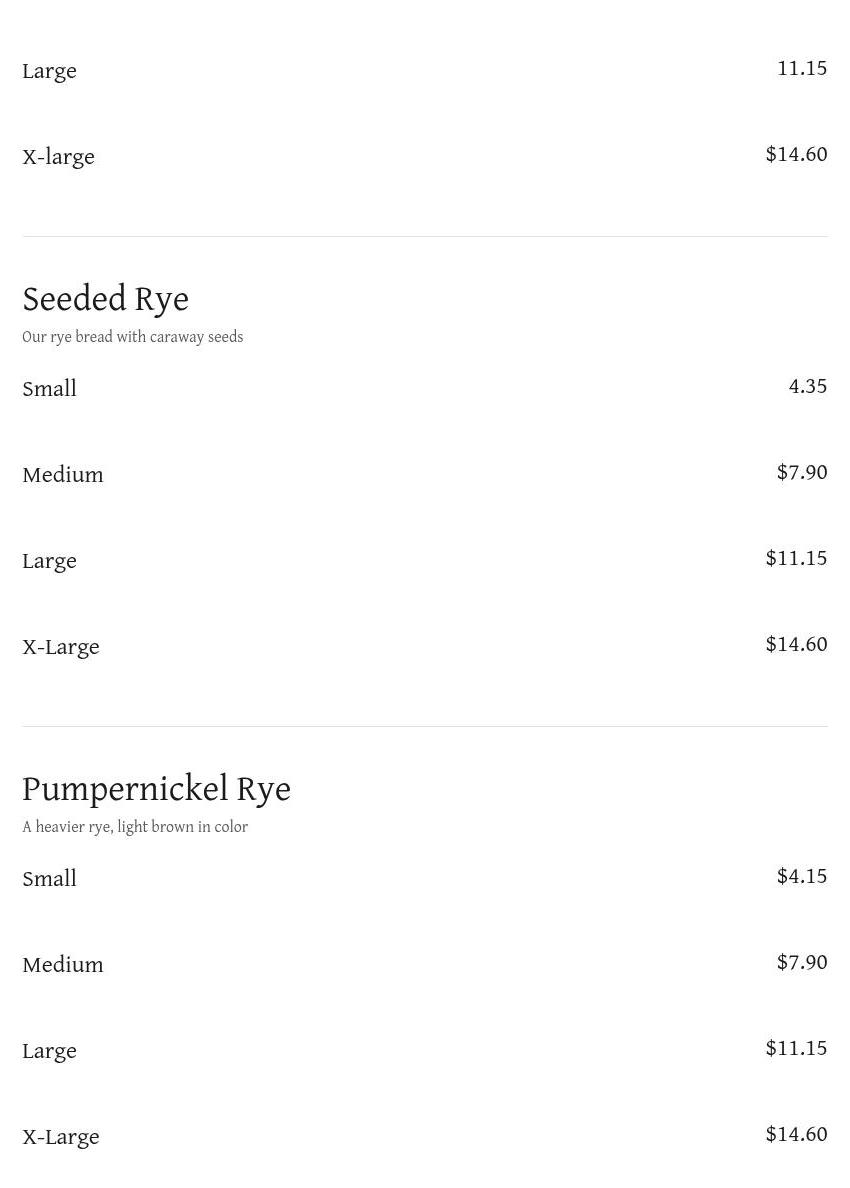
Task: Click the 11.15 price without dollar sign
Action: [802, 69]
